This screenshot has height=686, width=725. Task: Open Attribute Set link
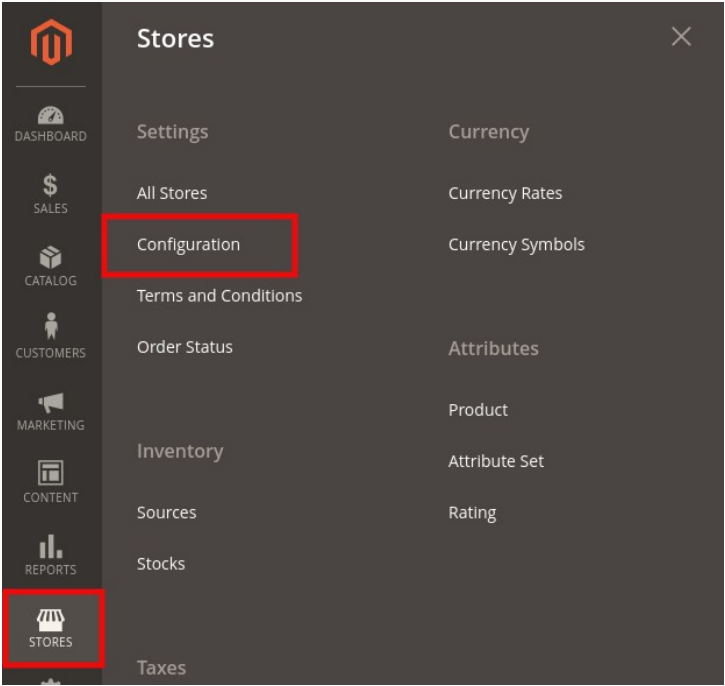[496, 461]
